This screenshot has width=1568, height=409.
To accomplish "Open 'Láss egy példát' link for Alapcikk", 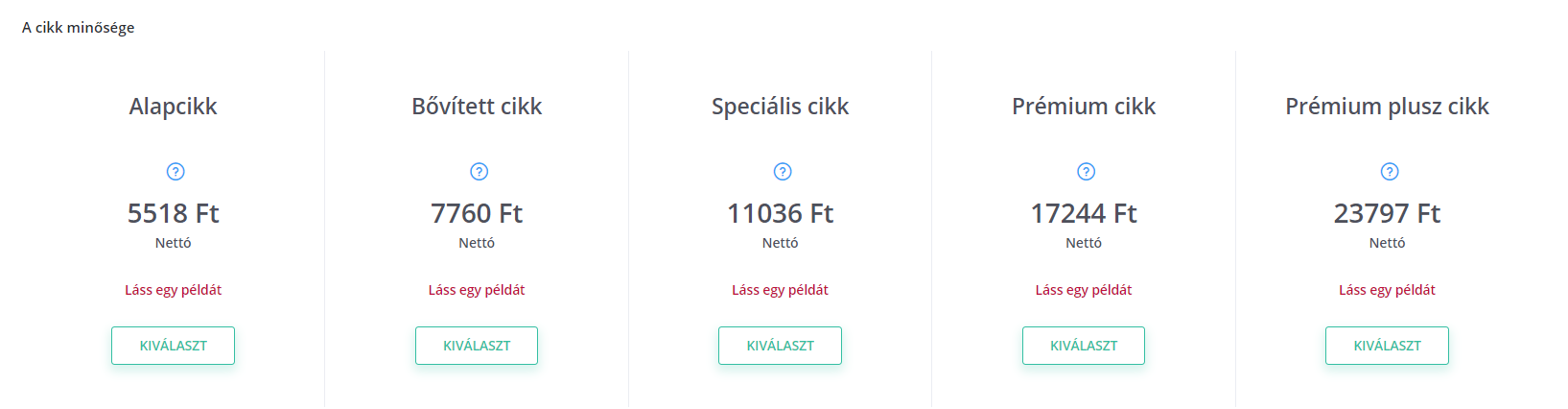I will 173,290.
